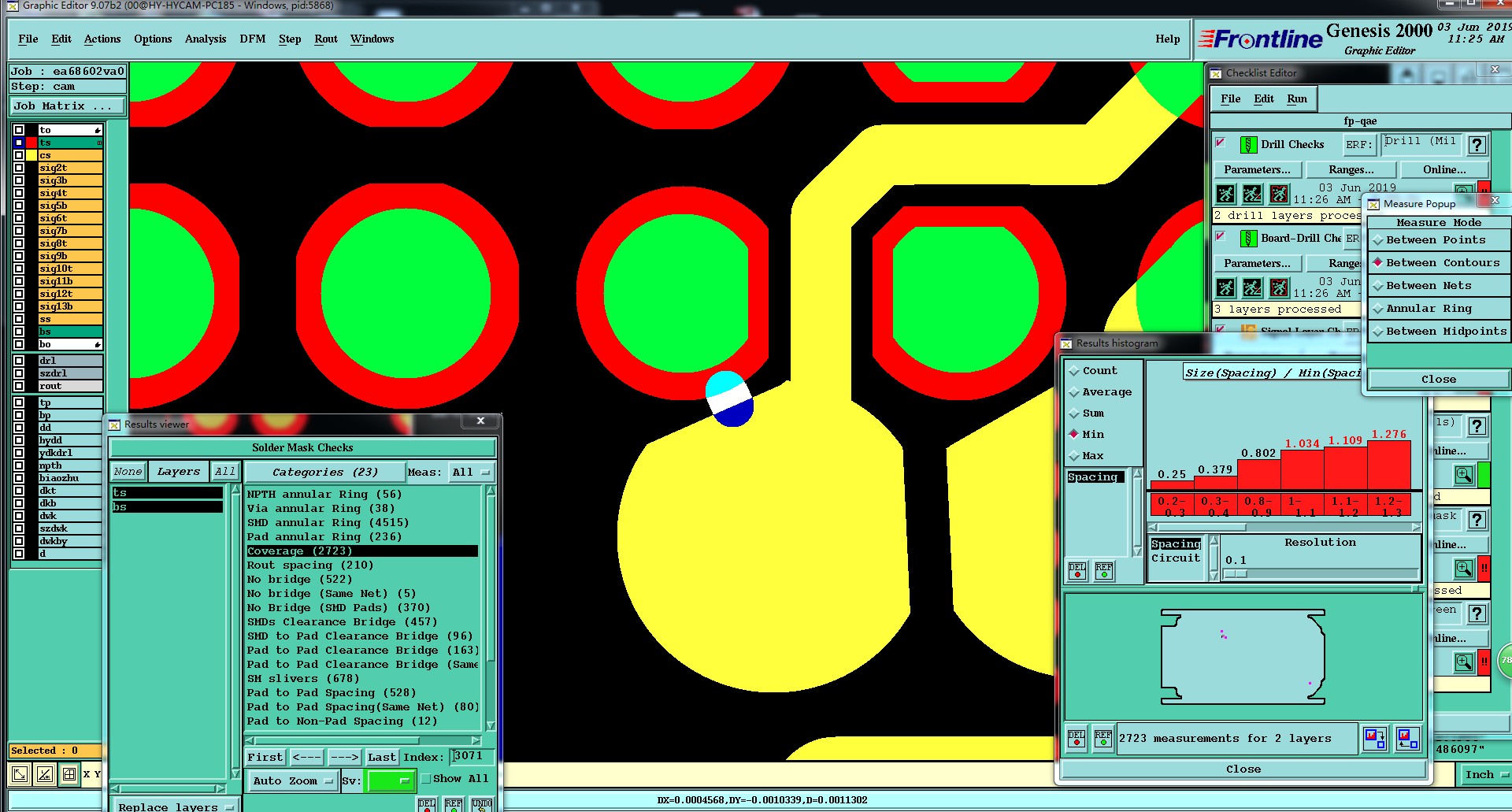Viewport: 1512px width, 812px height.
Task: Click the Index input field
Action: (x=472, y=757)
